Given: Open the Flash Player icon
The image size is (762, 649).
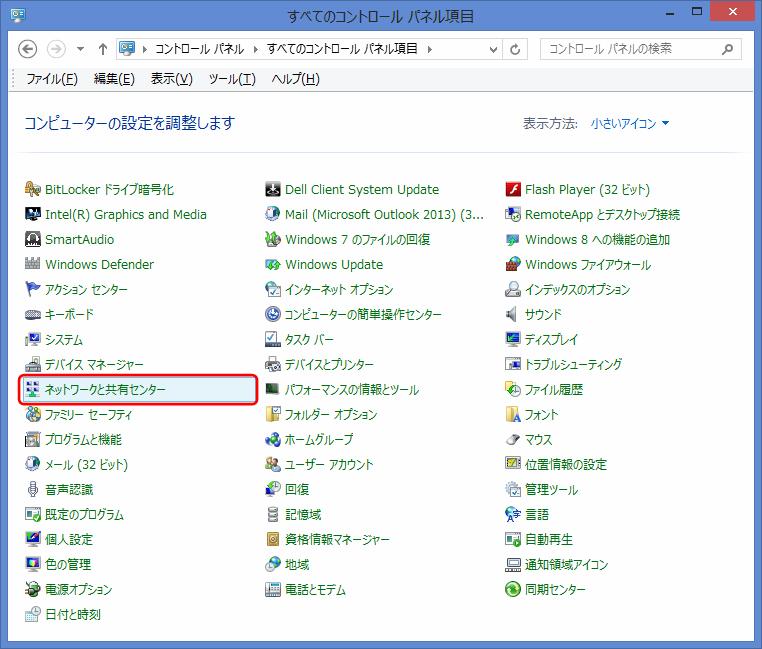Looking at the screenshot, I should [513, 189].
